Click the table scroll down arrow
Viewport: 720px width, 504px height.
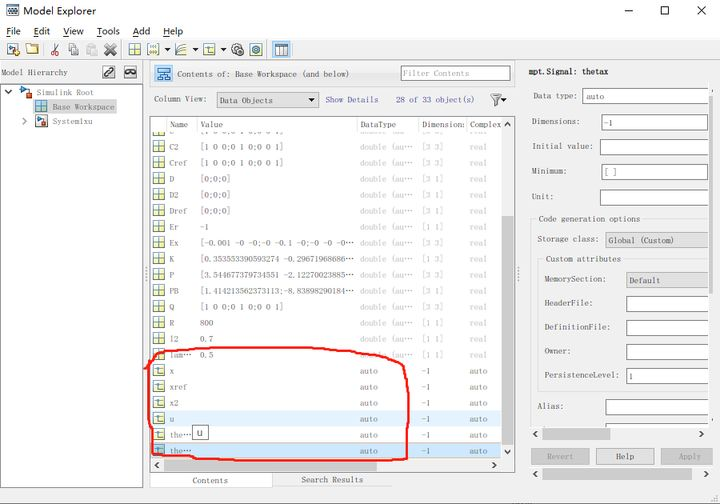tap(507, 452)
